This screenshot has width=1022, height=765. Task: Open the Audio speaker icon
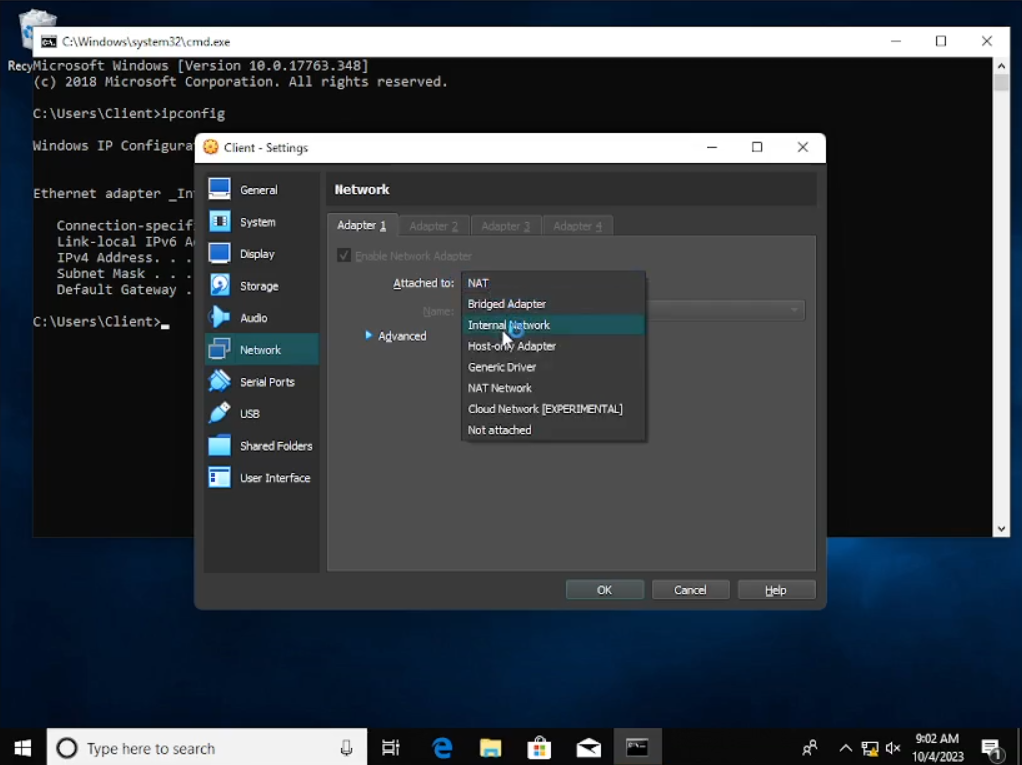pos(219,317)
